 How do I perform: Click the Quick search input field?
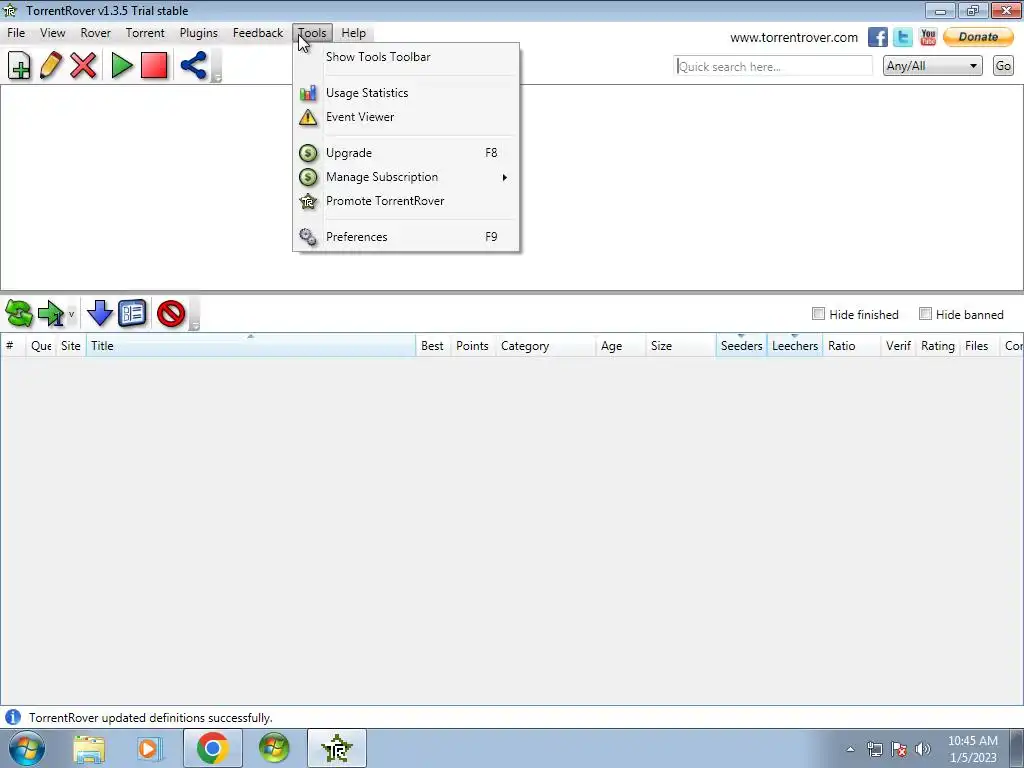pos(773,66)
